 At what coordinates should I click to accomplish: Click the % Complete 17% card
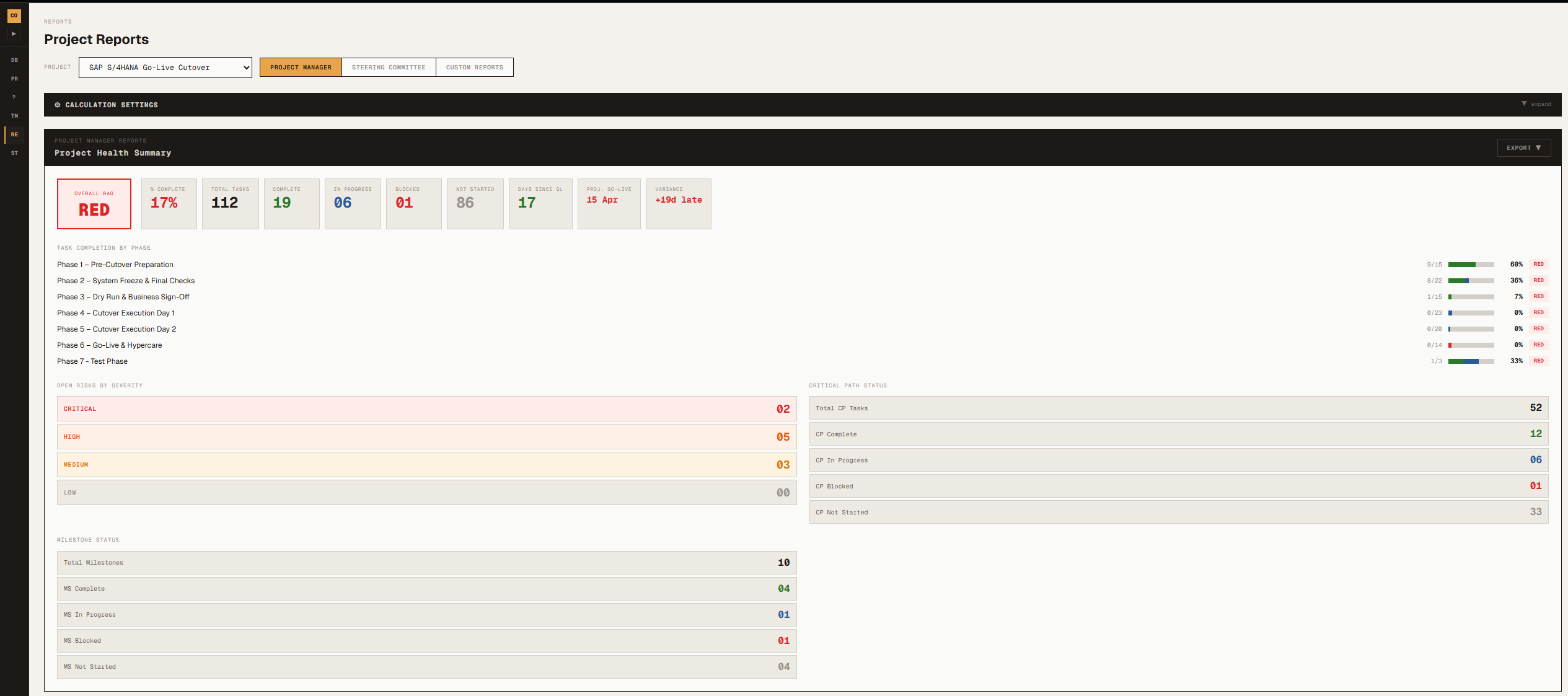click(x=169, y=204)
